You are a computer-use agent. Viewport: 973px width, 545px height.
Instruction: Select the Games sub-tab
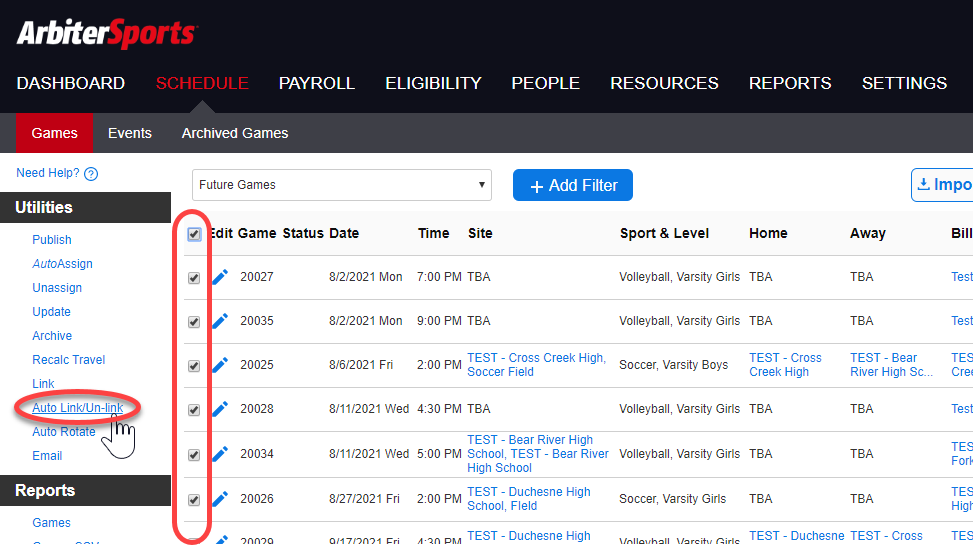[55, 133]
